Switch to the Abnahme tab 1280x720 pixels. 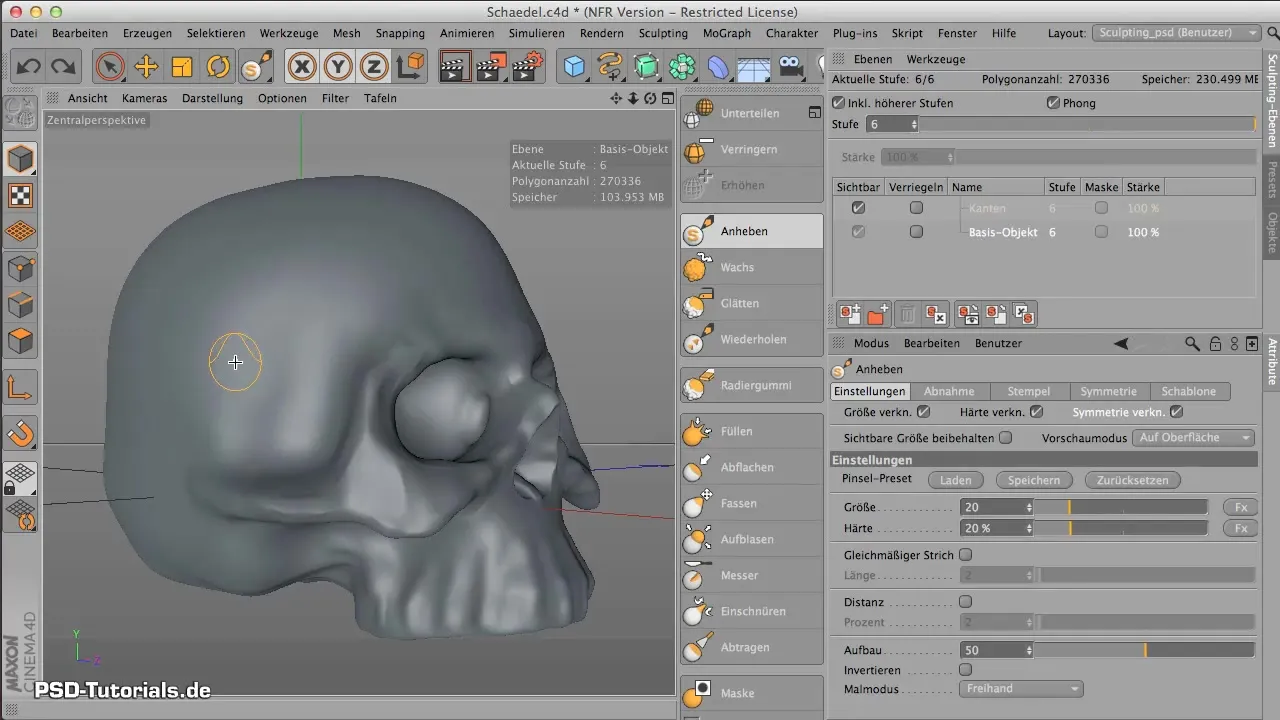click(x=950, y=391)
